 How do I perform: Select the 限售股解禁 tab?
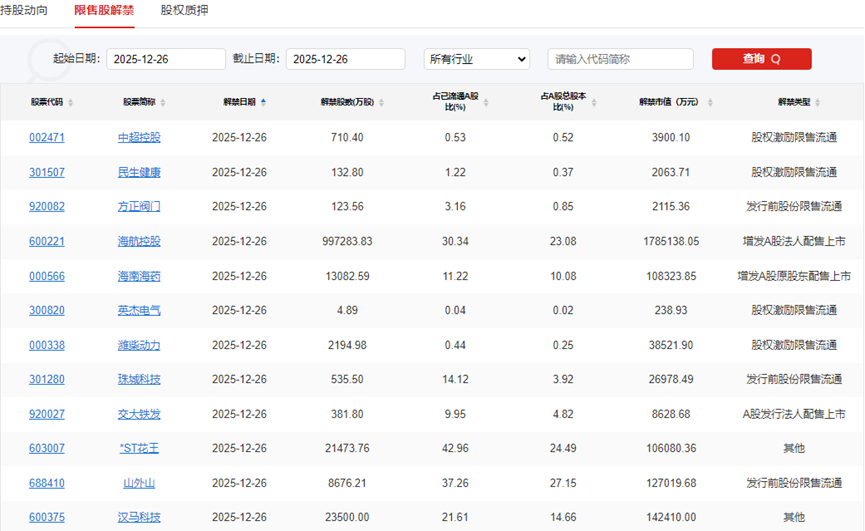(x=104, y=9)
